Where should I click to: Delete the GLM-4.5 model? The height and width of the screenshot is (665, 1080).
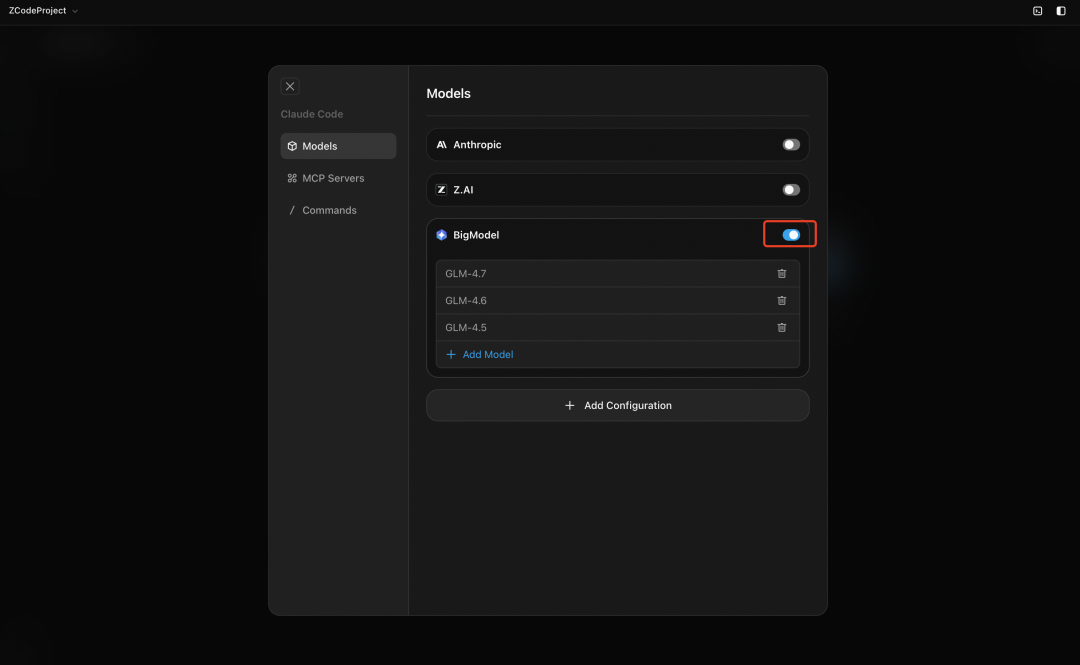782,327
